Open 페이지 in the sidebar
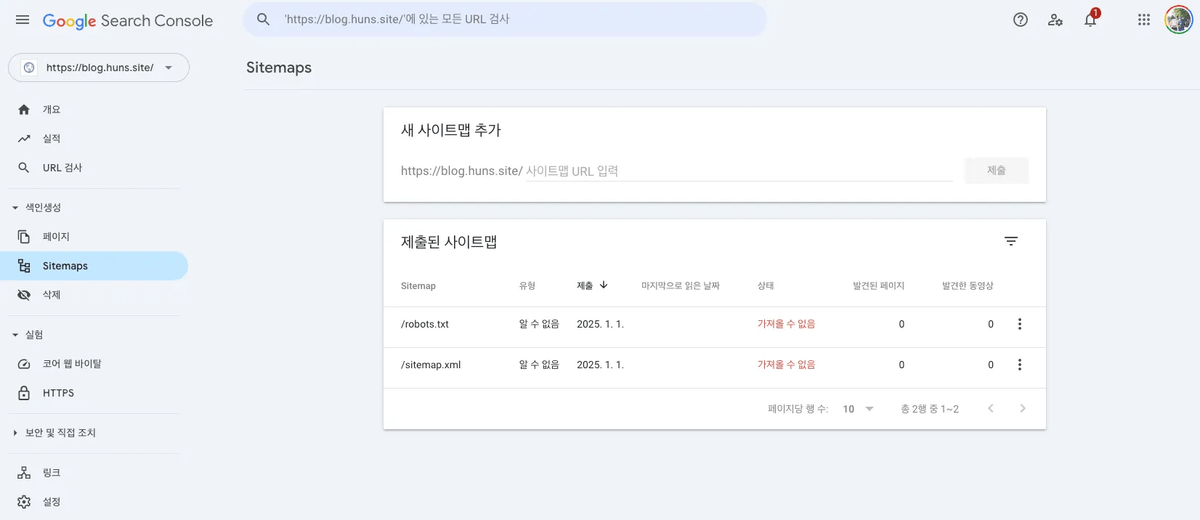Screen dimensions: 1200x520 [94, 237]
